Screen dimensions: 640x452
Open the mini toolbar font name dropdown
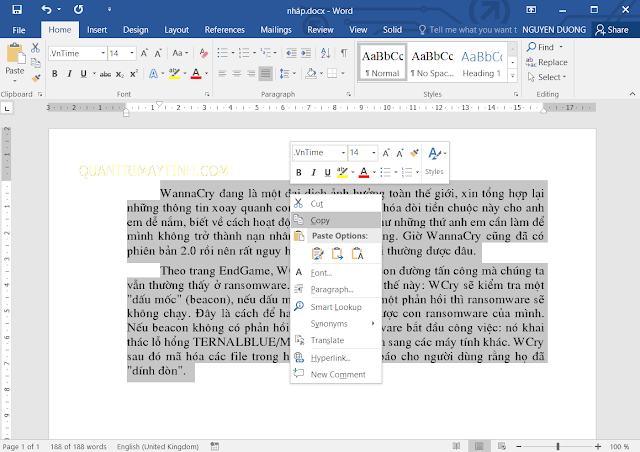point(343,153)
